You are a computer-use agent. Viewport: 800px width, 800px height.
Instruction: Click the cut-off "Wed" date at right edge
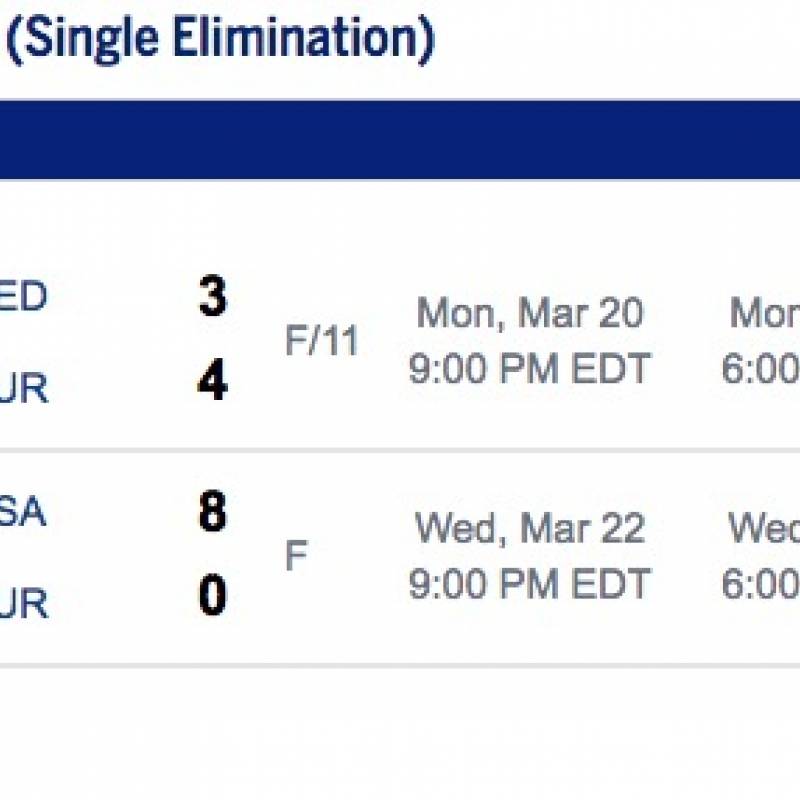(764, 528)
